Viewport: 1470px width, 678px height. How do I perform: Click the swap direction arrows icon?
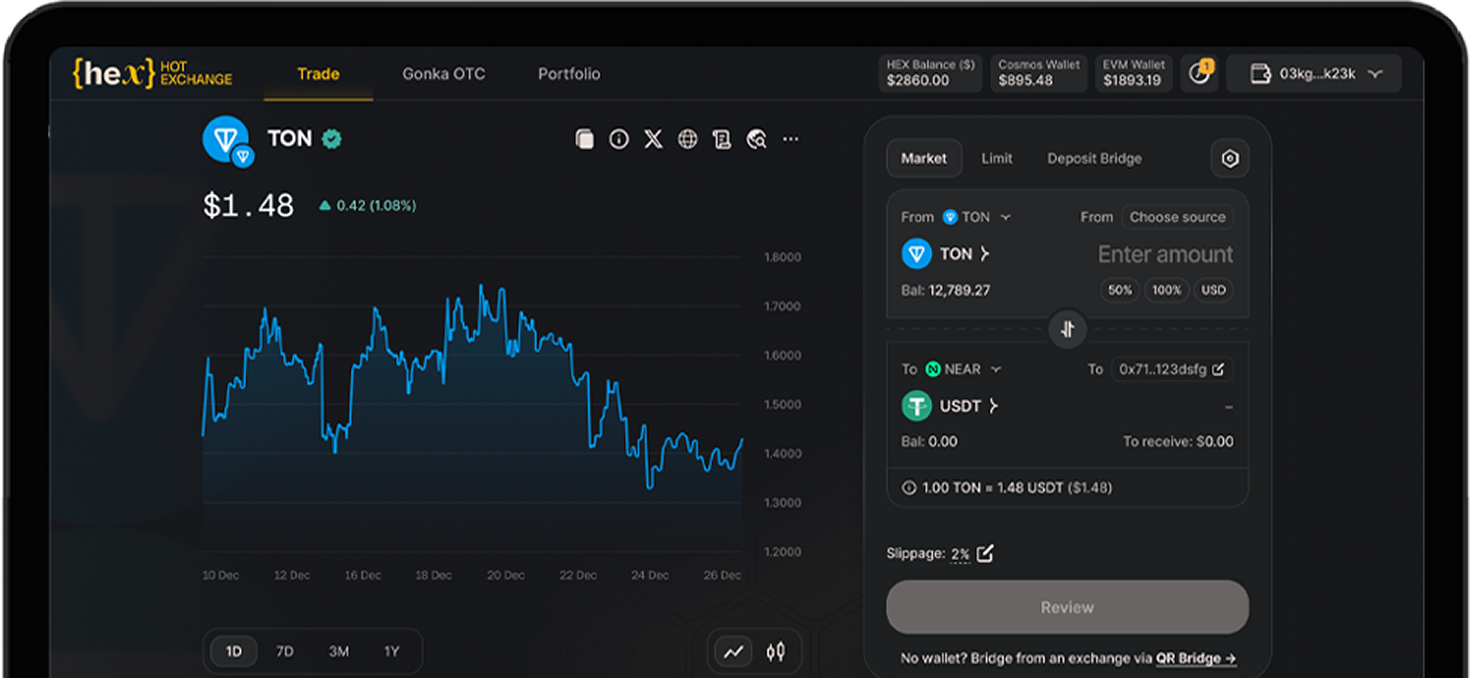1067,329
